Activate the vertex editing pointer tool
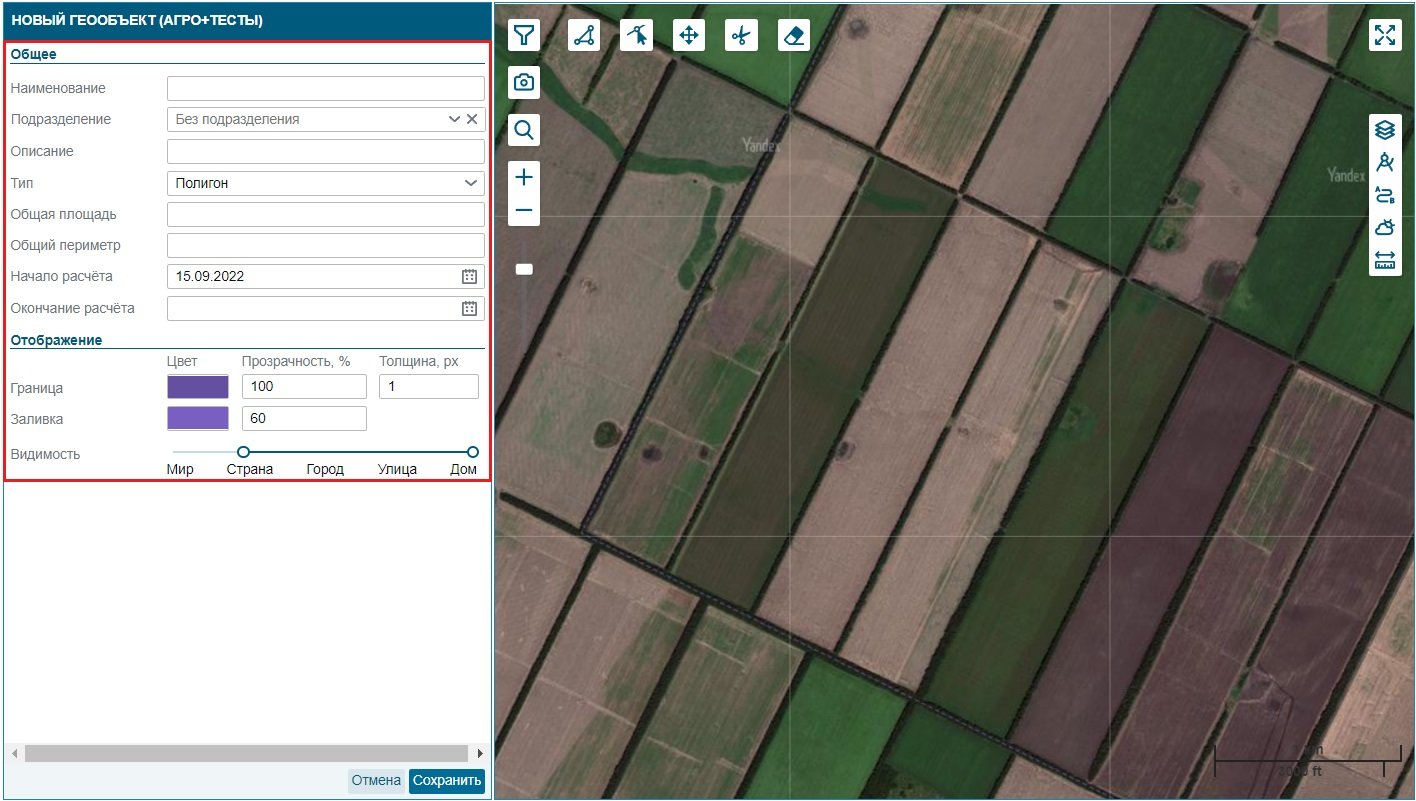The height and width of the screenshot is (801, 1416). coord(636,36)
